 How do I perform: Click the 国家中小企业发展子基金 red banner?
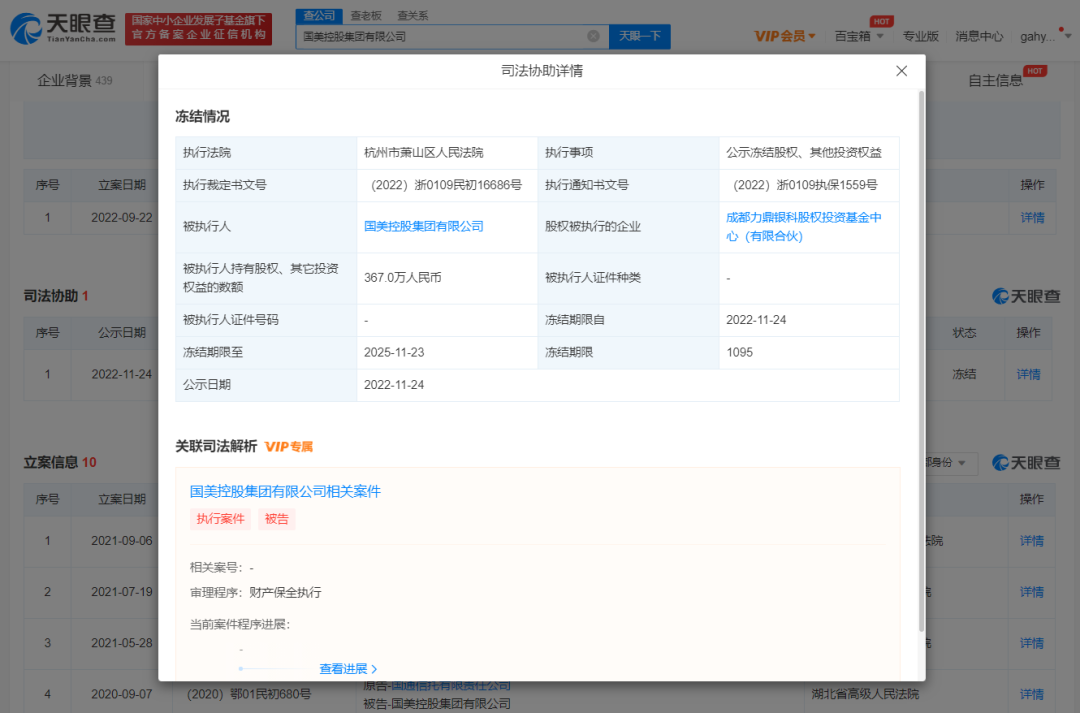198,29
